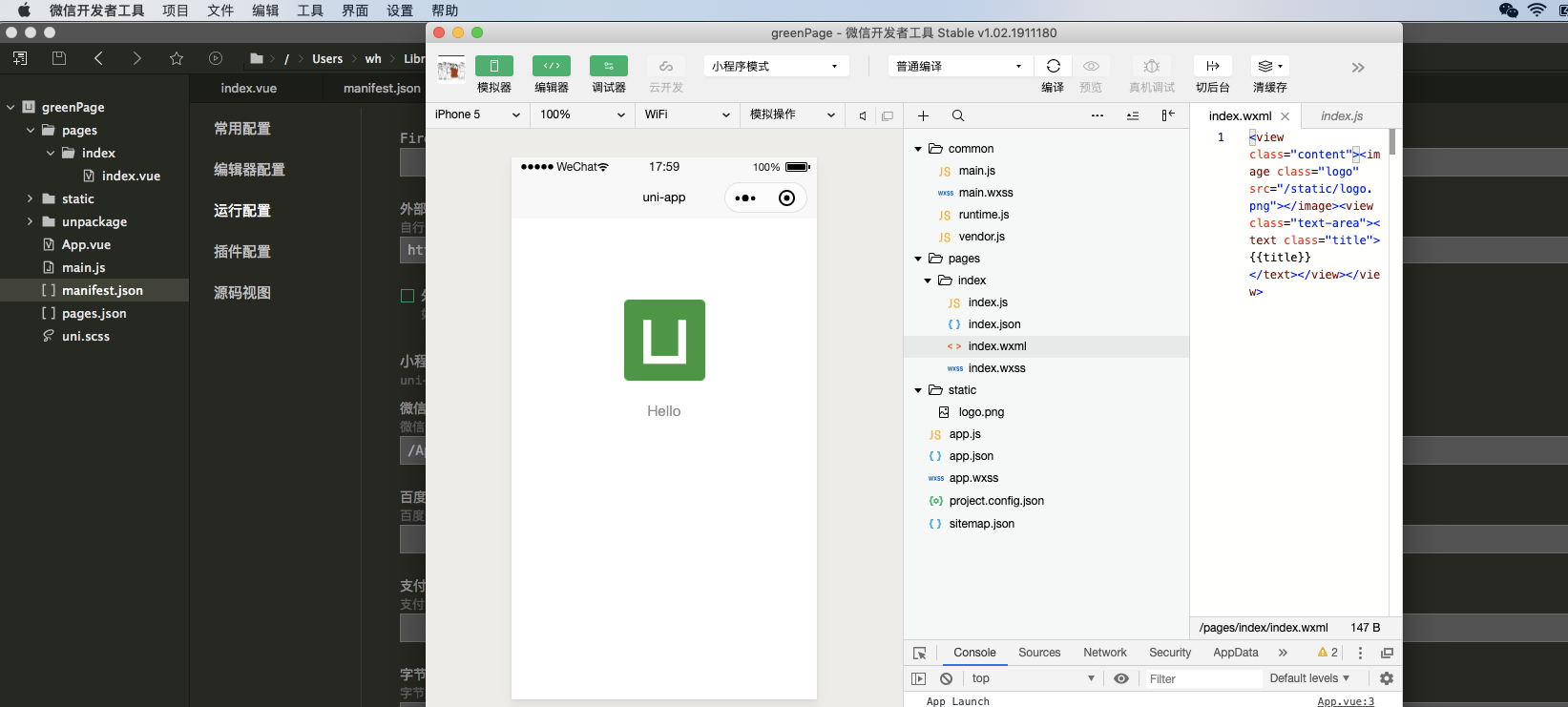Show more toolbar items via double chevron
This screenshot has width=1568, height=707.
click(x=1358, y=67)
